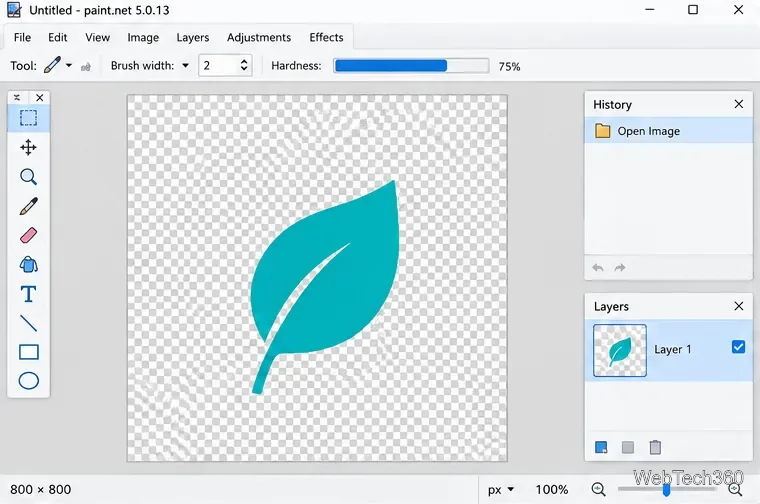Select the Move tool
The image size is (760, 504).
28,147
